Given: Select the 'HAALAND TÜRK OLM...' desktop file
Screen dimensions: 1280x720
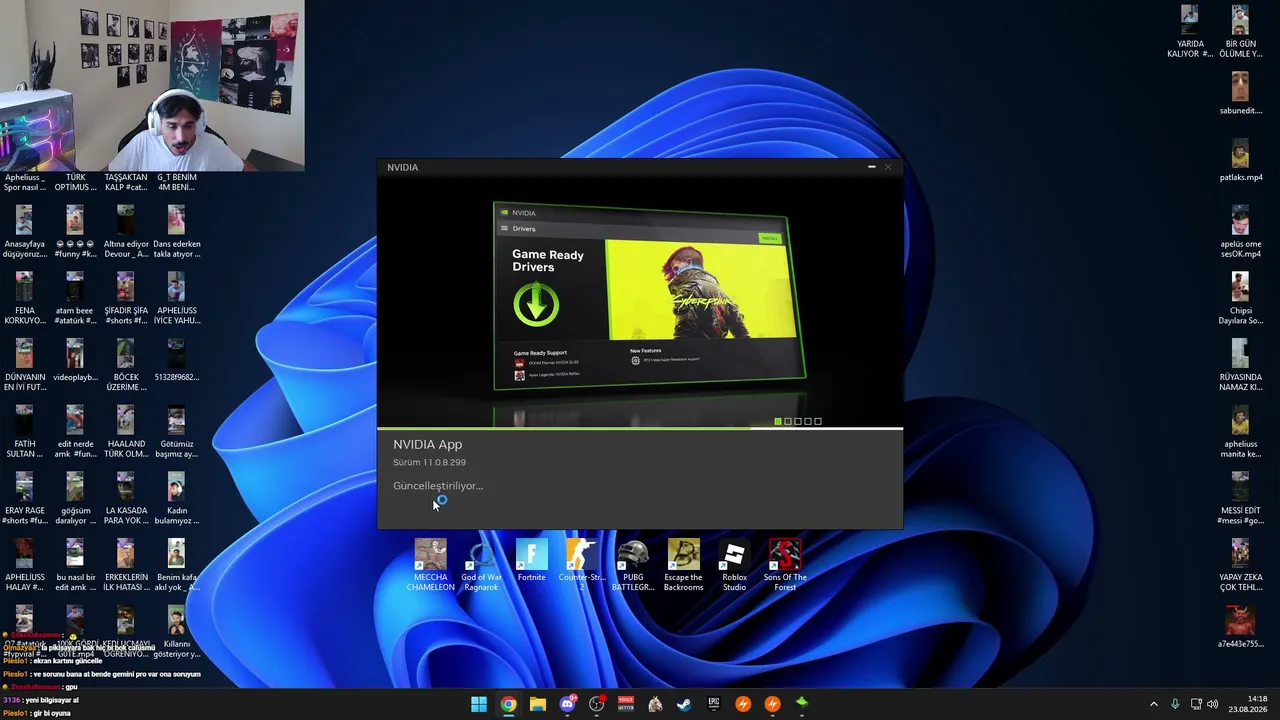Looking at the screenshot, I should click(126, 432).
